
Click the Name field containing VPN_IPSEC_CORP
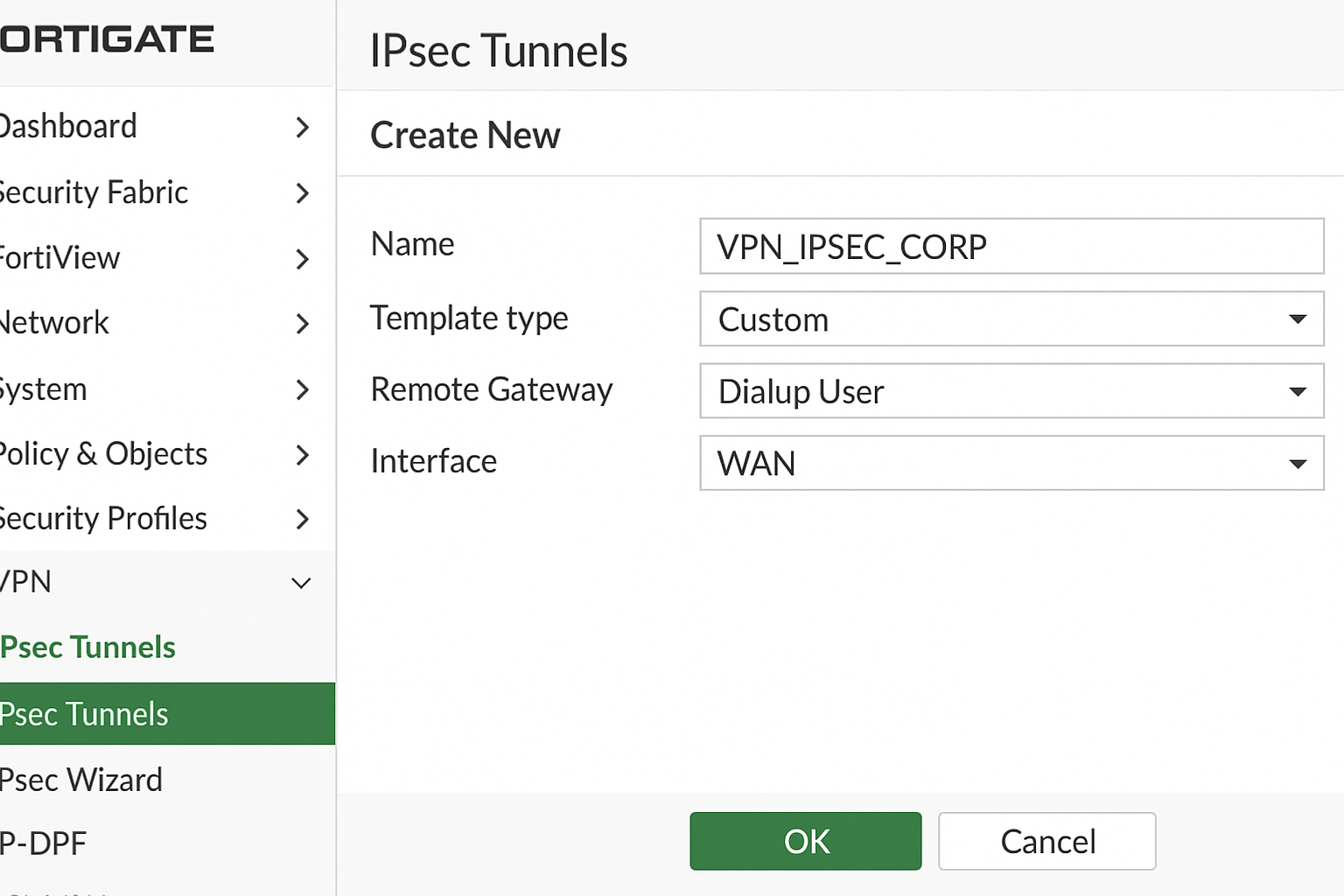(1011, 247)
